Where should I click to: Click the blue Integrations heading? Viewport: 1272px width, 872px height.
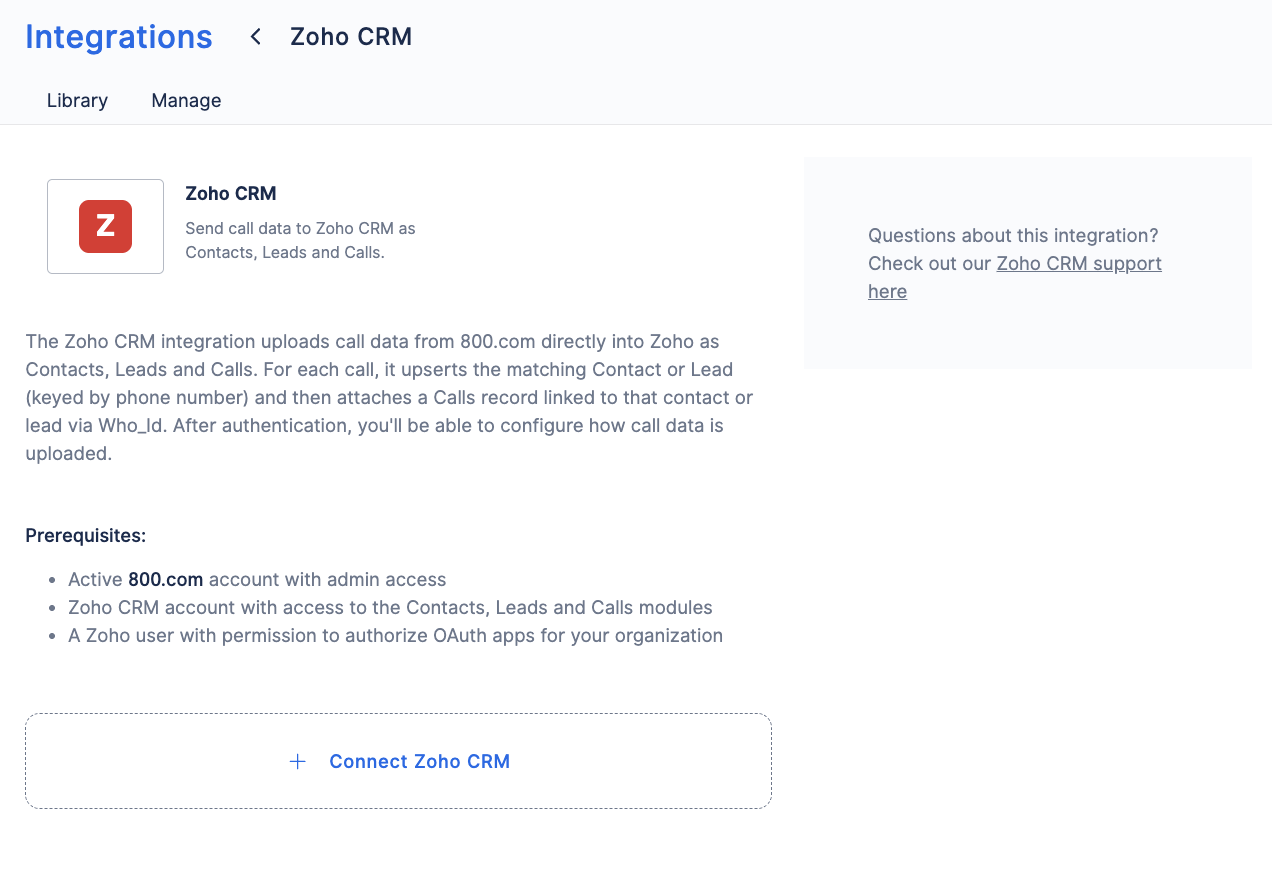pyautogui.click(x=119, y=37)
